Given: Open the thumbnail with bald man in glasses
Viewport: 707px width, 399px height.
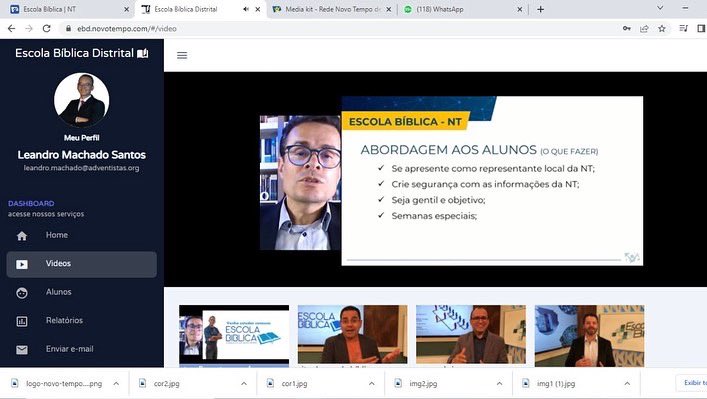Looking at the screenshot, I should (471, 335).
